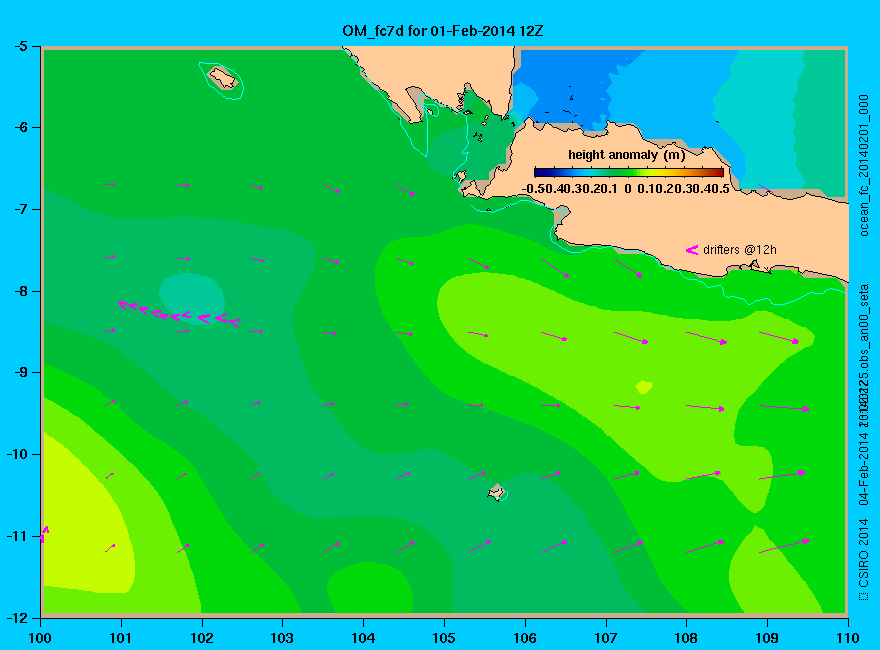
Task: Click the x-axis label 104
Action: point(363,638)
